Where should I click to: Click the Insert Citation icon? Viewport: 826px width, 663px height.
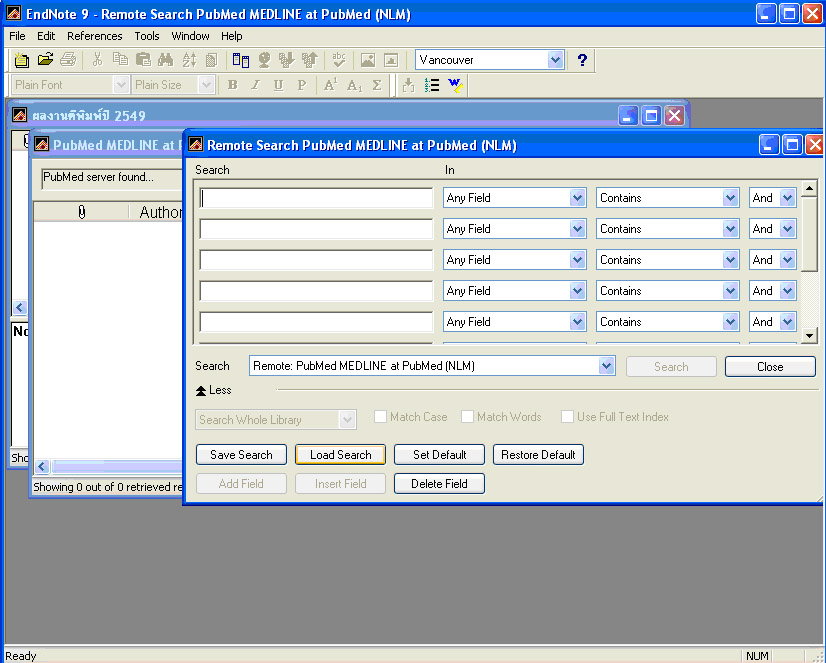(x=408, y=85)
